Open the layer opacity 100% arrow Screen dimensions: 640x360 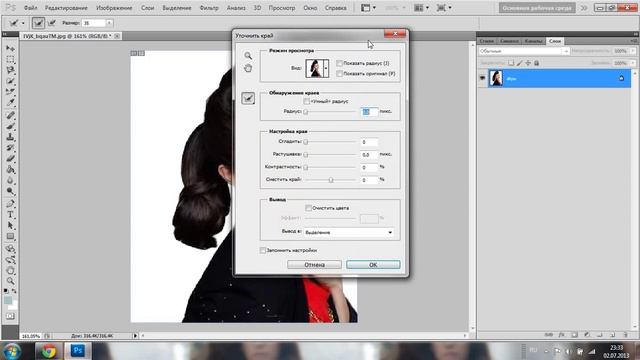coord(633,51)
